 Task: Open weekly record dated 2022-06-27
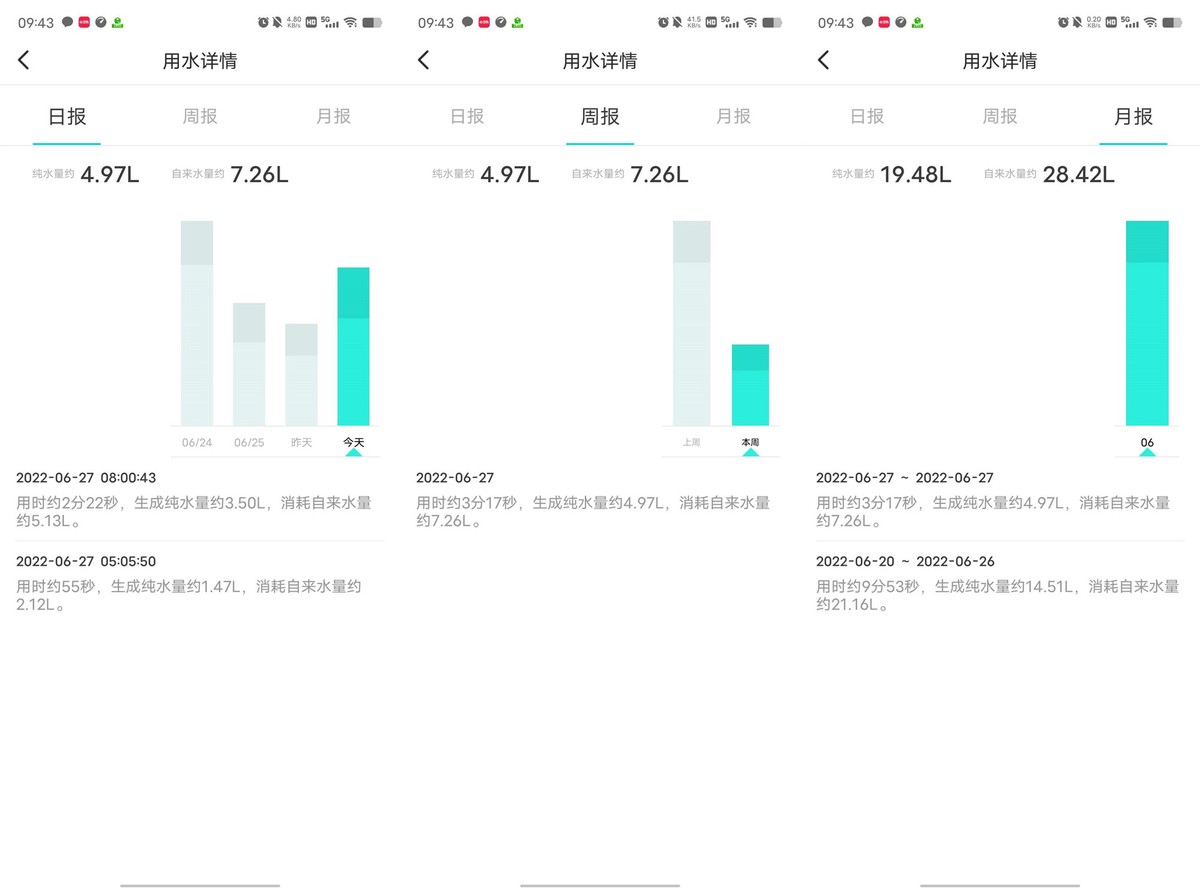point(600,499)
